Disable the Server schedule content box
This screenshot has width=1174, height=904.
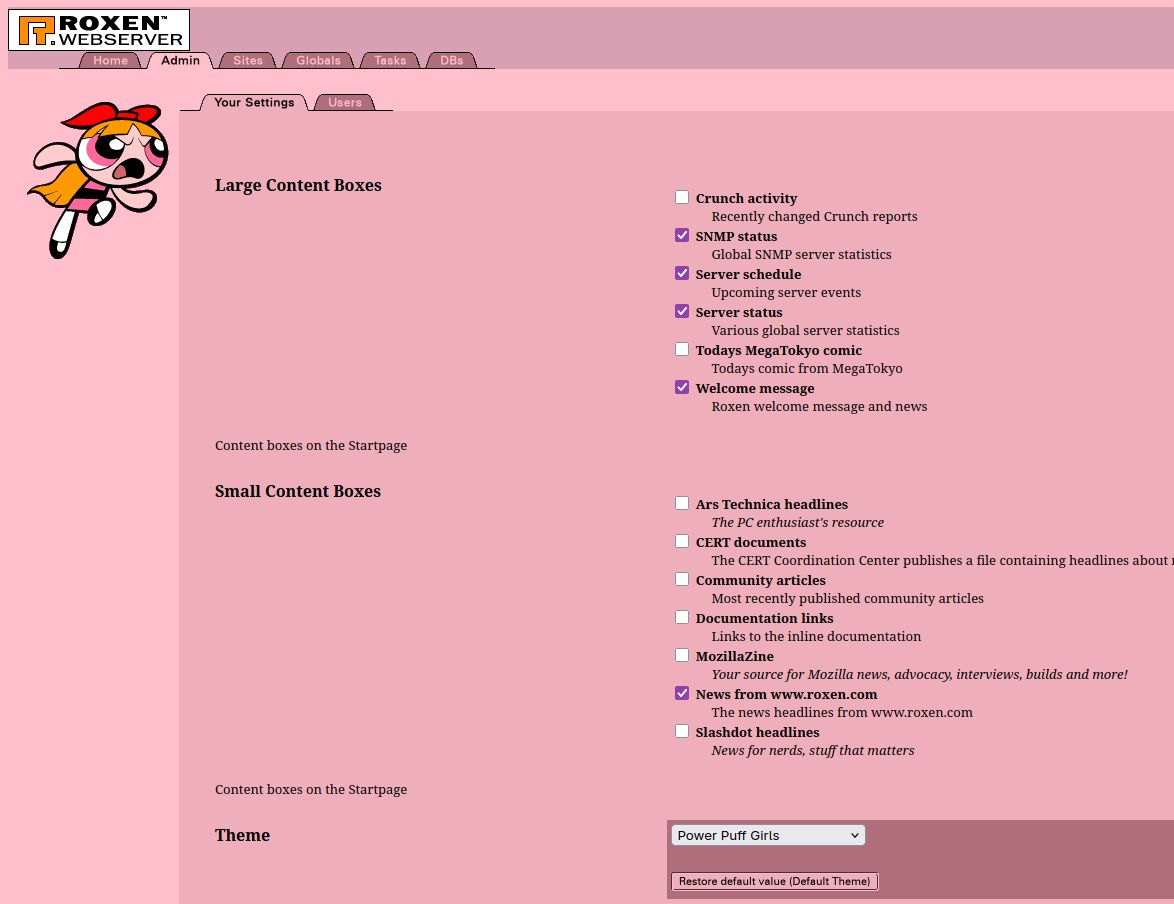[x=682, y=273]
